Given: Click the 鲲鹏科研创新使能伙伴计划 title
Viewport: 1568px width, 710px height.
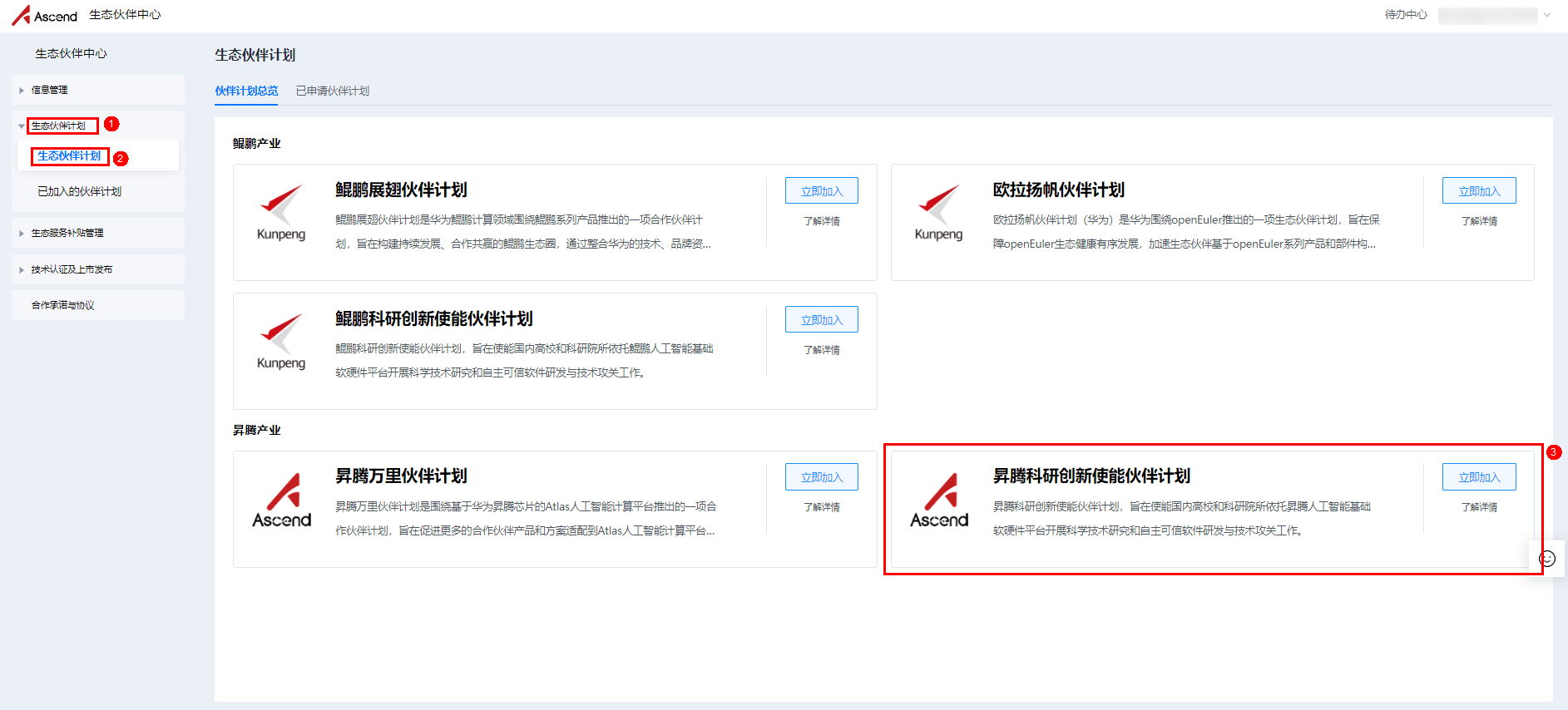Looking at the screenshot, I should click(x=434, y=319).
